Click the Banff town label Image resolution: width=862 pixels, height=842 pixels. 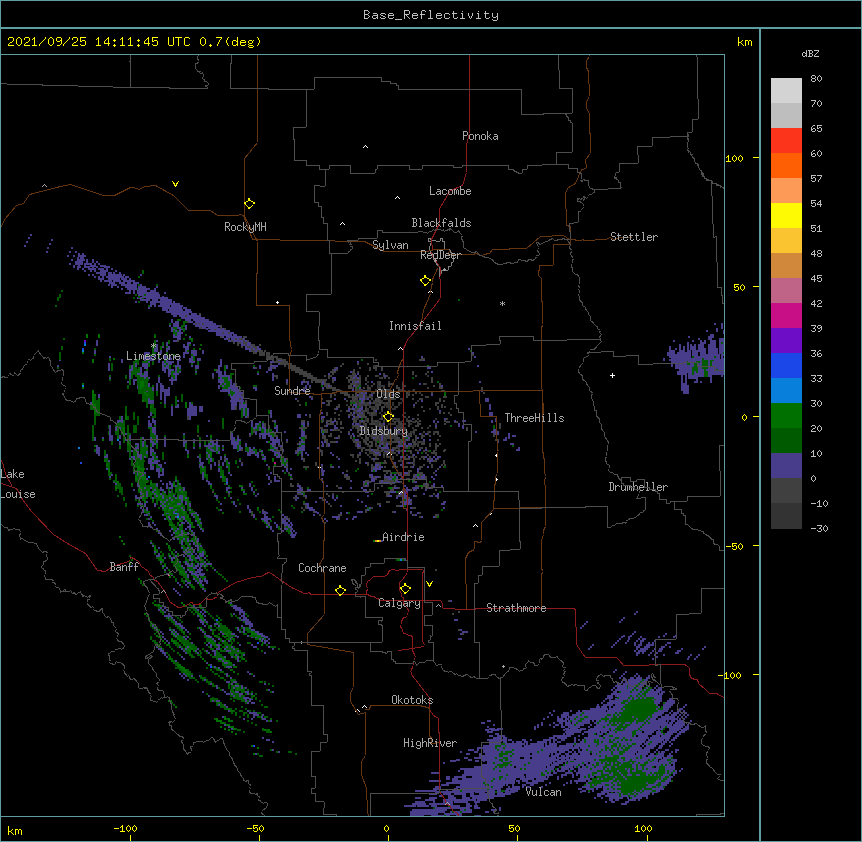pos(124,567)
